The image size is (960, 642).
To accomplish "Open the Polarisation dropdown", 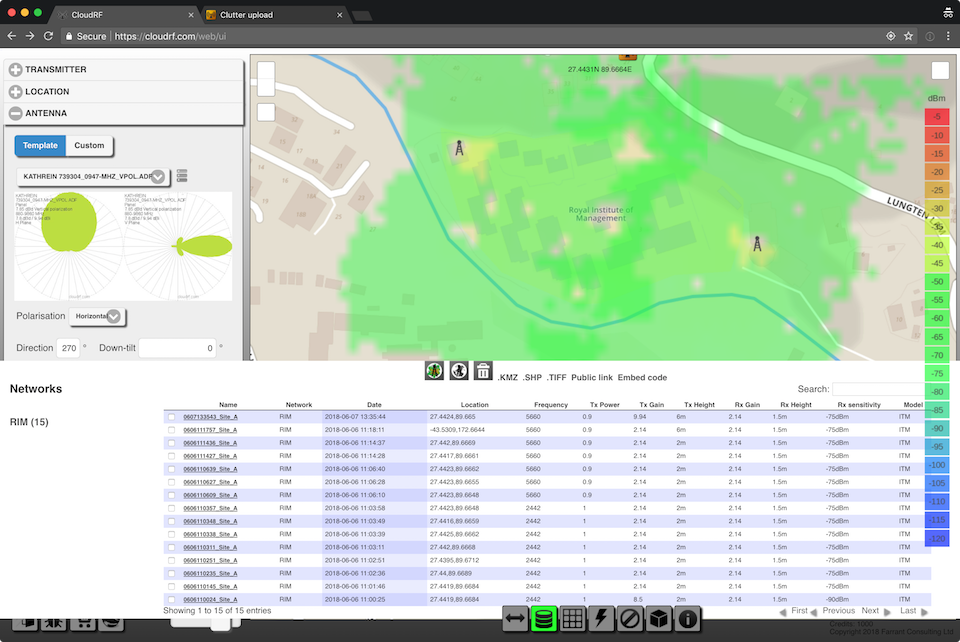I will point(98,316).
